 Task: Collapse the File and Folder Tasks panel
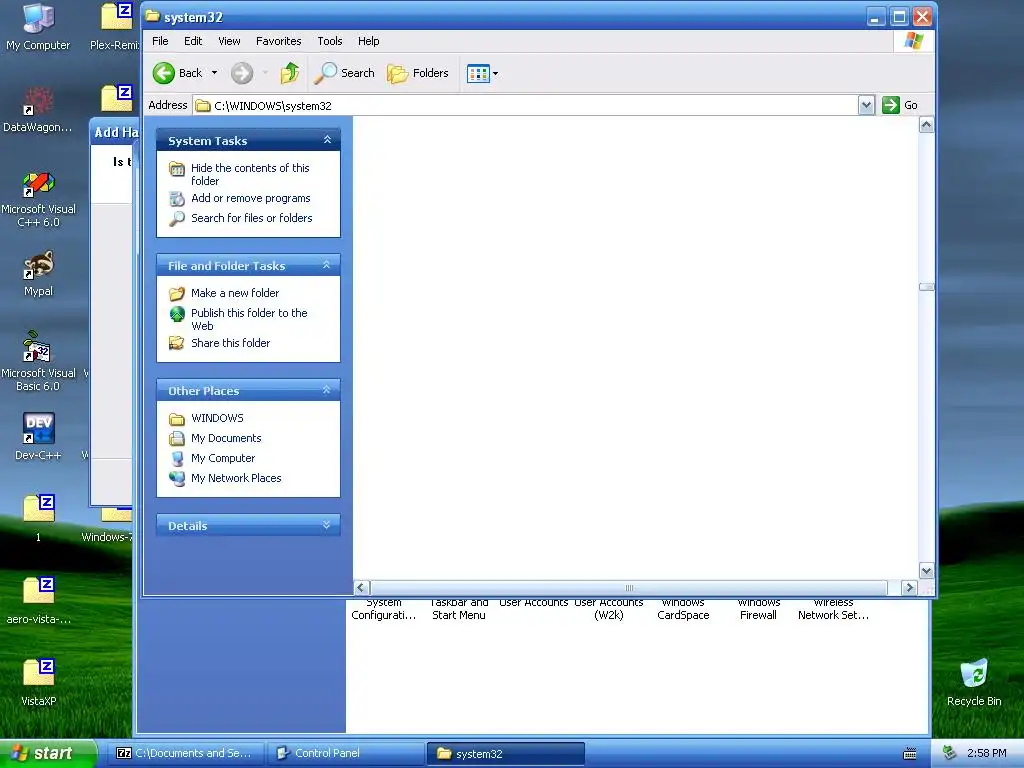click(327, 264)
